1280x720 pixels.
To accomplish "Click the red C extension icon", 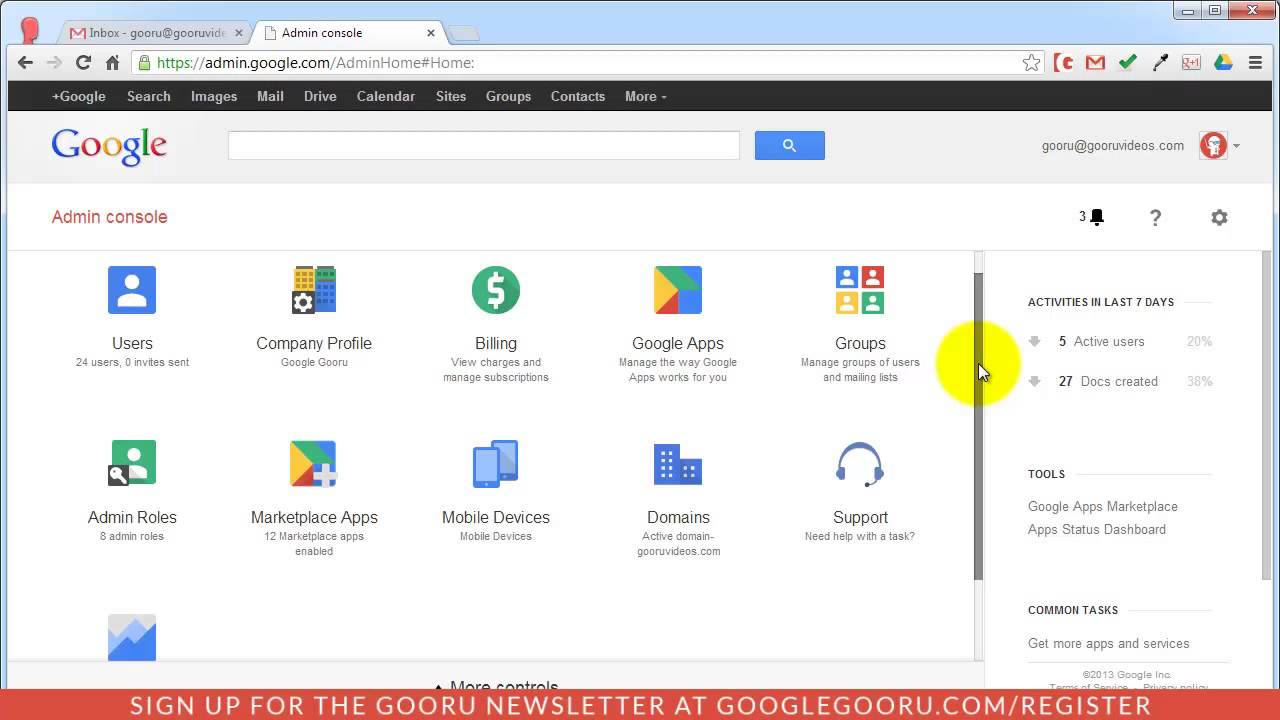I will point(1064,62).
